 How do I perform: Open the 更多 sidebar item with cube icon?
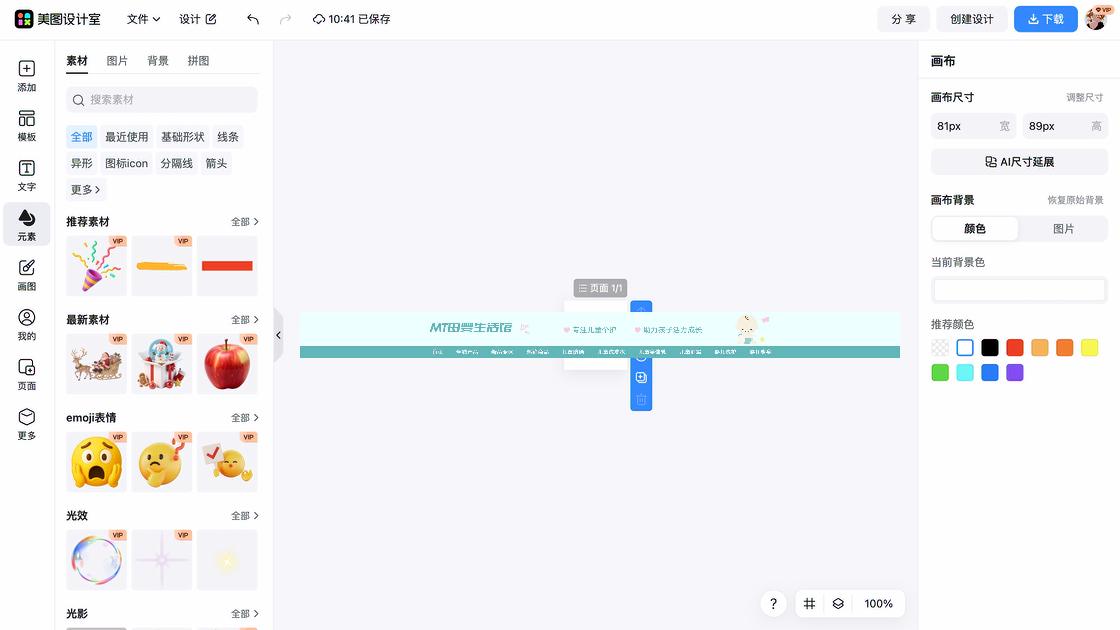(x=26, y=424)
